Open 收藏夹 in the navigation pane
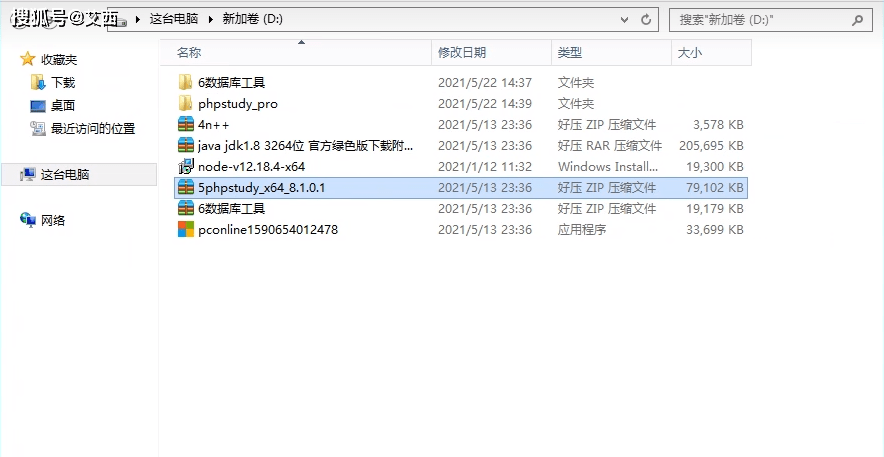884x457 pixels. [x=59, y=60]
